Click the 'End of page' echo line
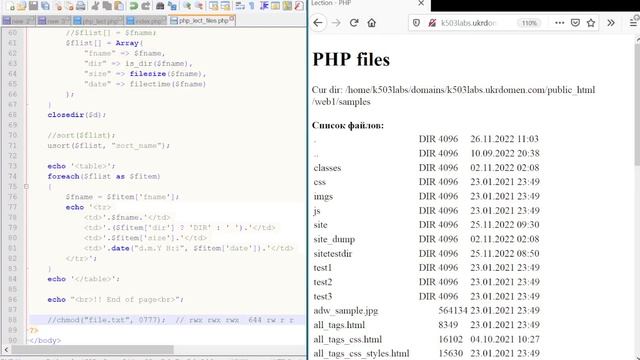Image resolution: width=640 pixels, height=360 pixels. coord(116,299)
